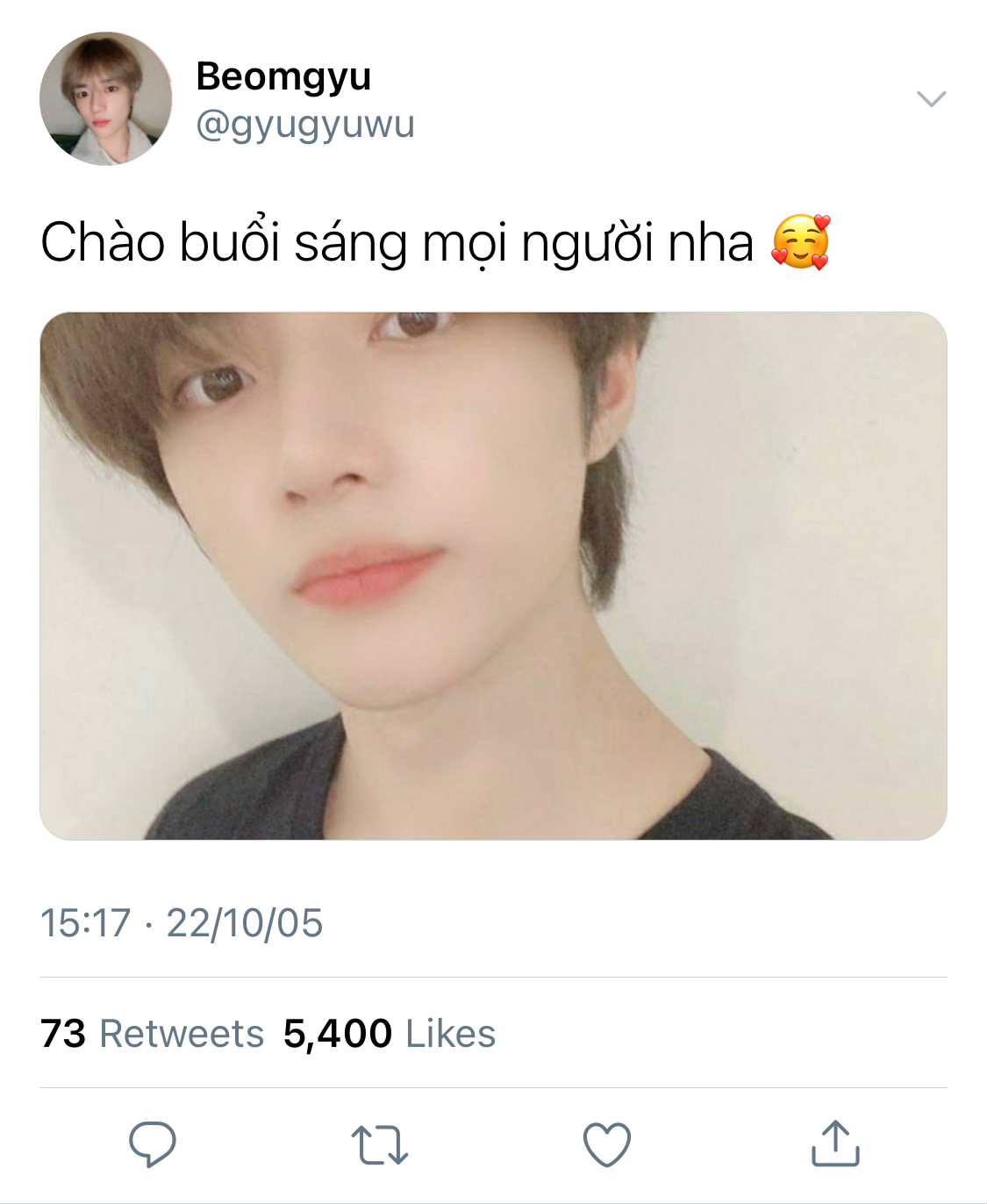Screen dimensions: 987x1204
Task: Open the profile avatar picture
Action: point(106,99)
